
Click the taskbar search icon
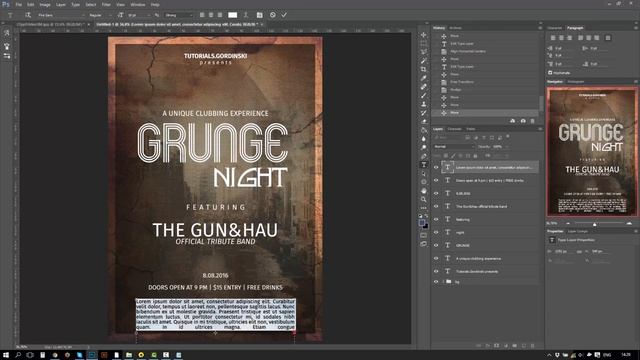click(18, 355)
